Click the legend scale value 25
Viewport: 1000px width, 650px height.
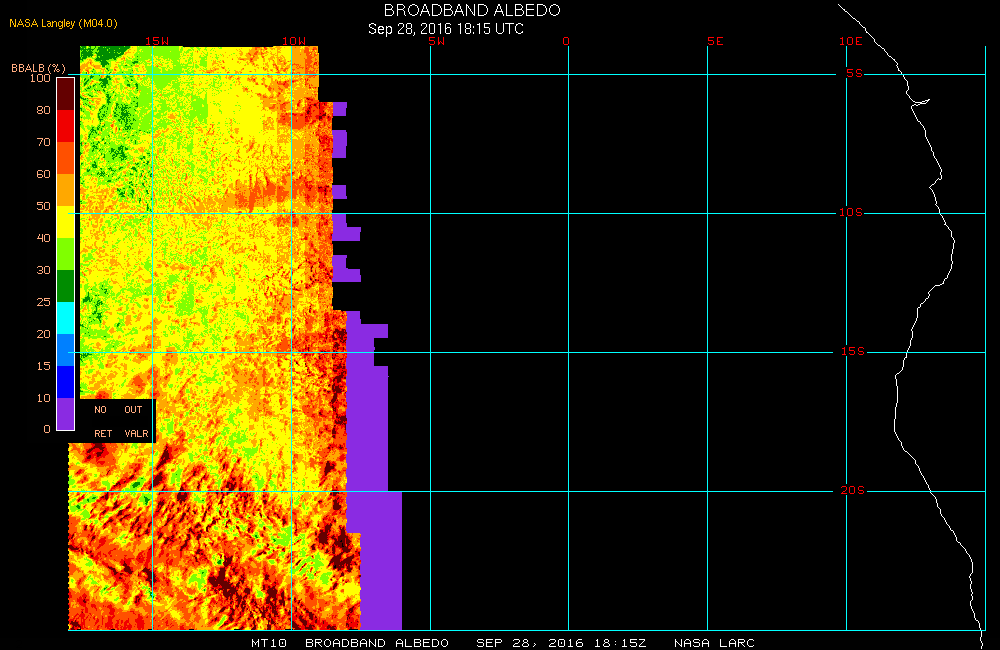[43, 302]
